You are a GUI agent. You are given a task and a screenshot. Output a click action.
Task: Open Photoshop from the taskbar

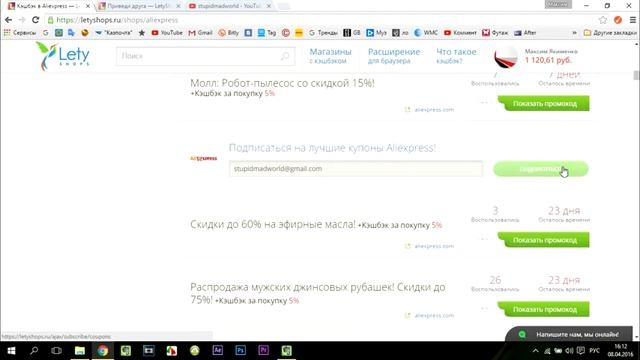[x=240, y=351]
